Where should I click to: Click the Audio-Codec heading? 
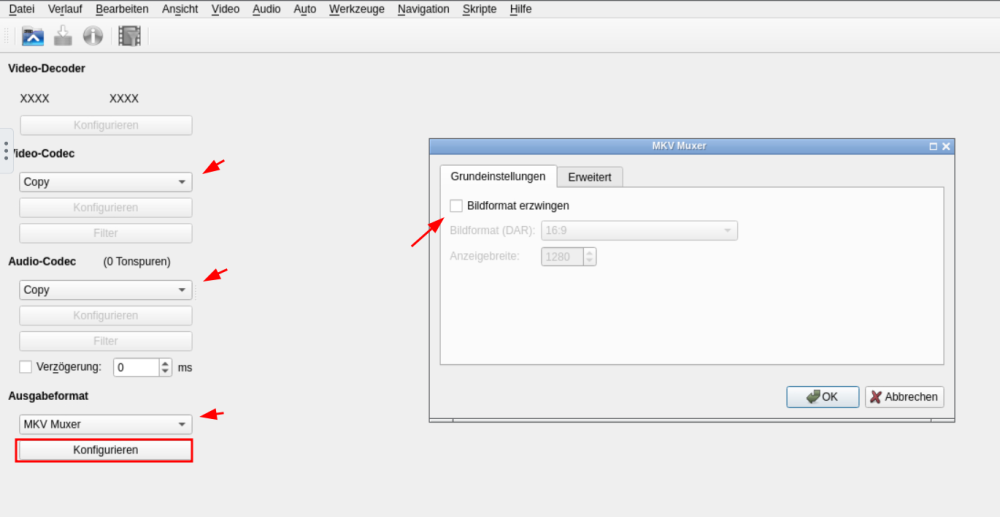click(x=42, y=261)
